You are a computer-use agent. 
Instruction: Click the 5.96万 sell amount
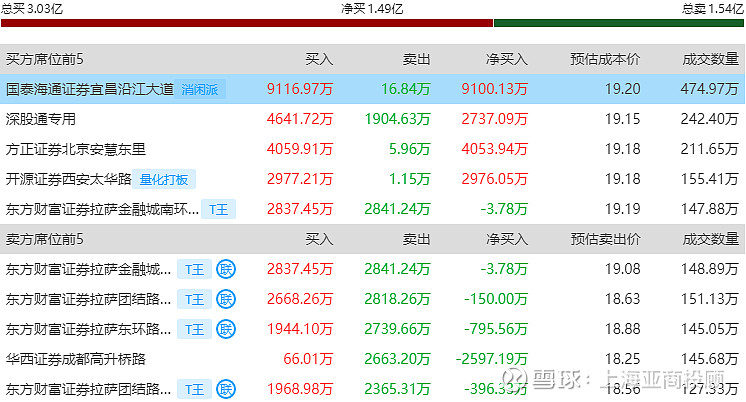point(410,149)
